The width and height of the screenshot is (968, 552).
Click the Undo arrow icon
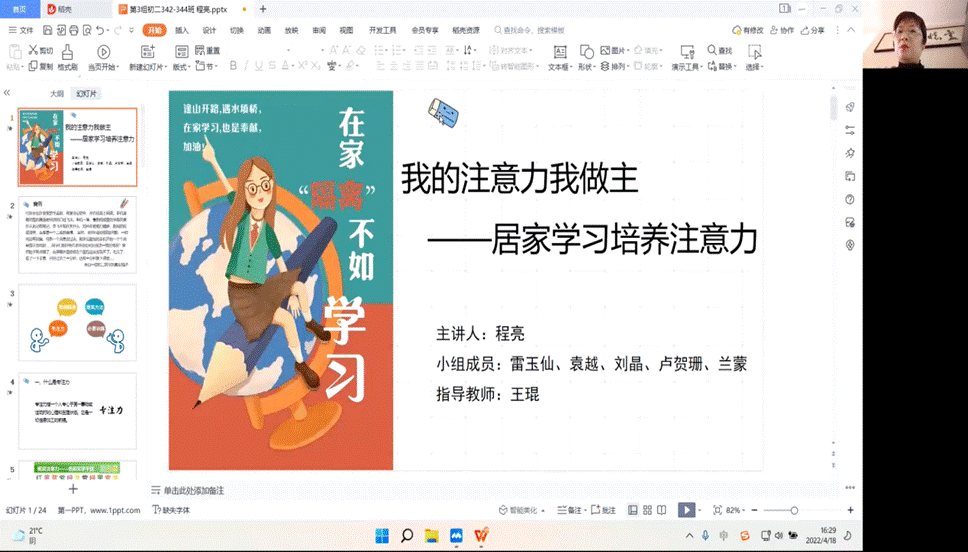click(x=100, y=30)
